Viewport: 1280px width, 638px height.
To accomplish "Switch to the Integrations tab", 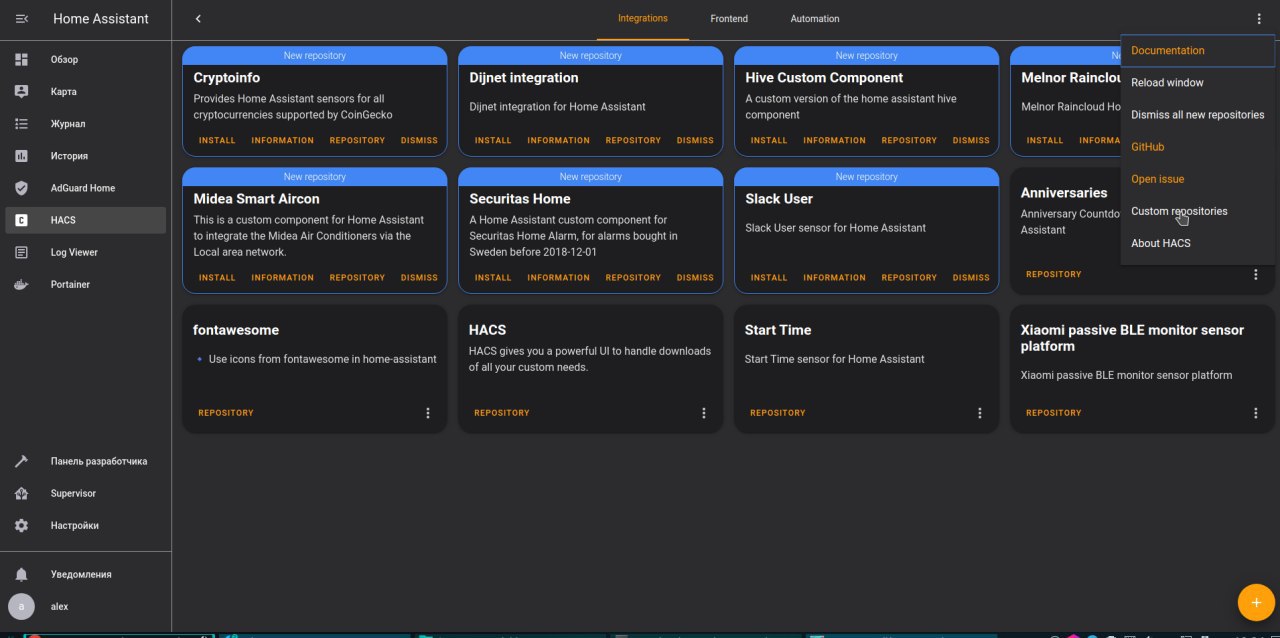I will tap(643, 19).
